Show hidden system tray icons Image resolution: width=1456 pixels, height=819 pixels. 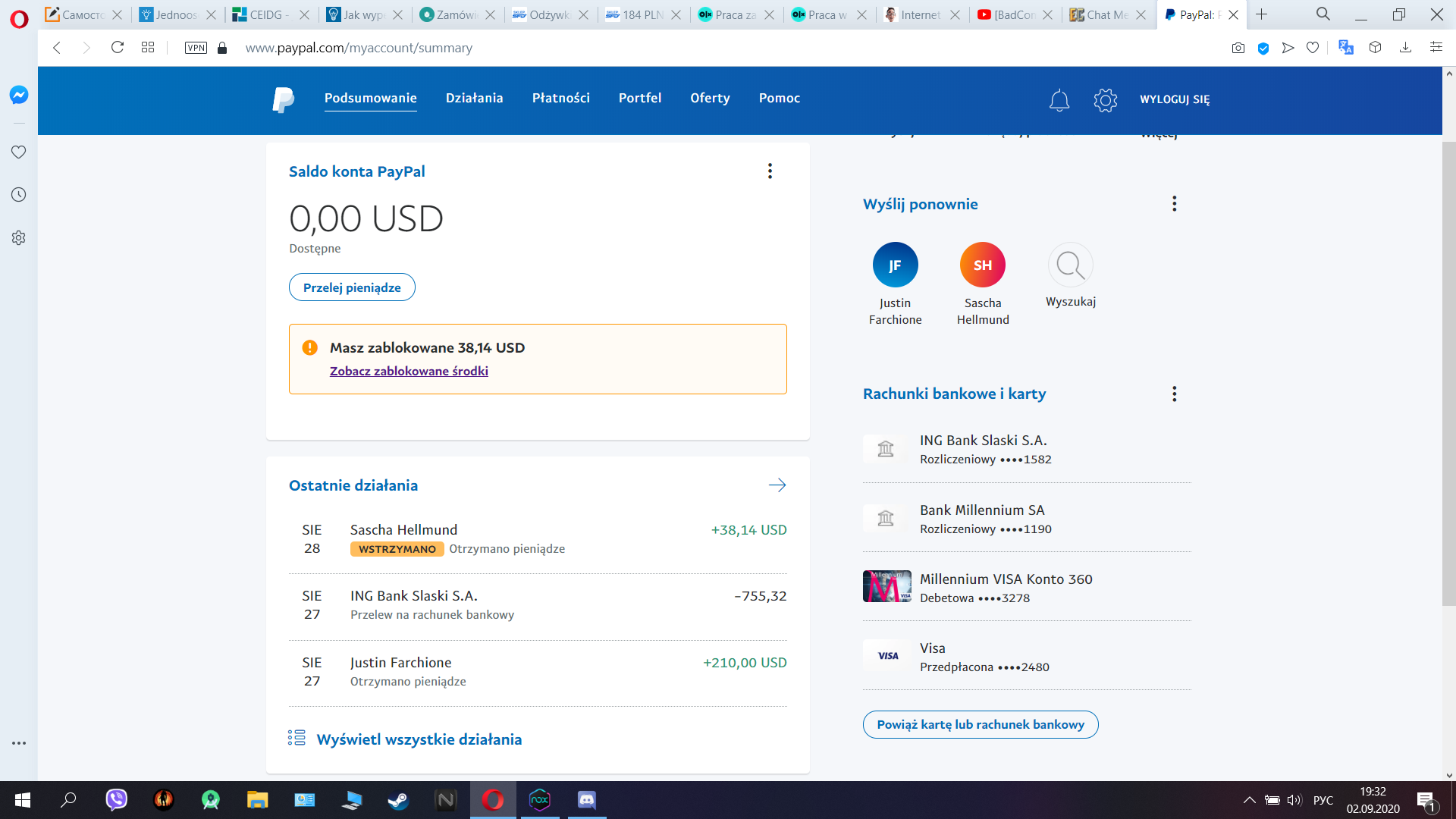(1249, 800)
